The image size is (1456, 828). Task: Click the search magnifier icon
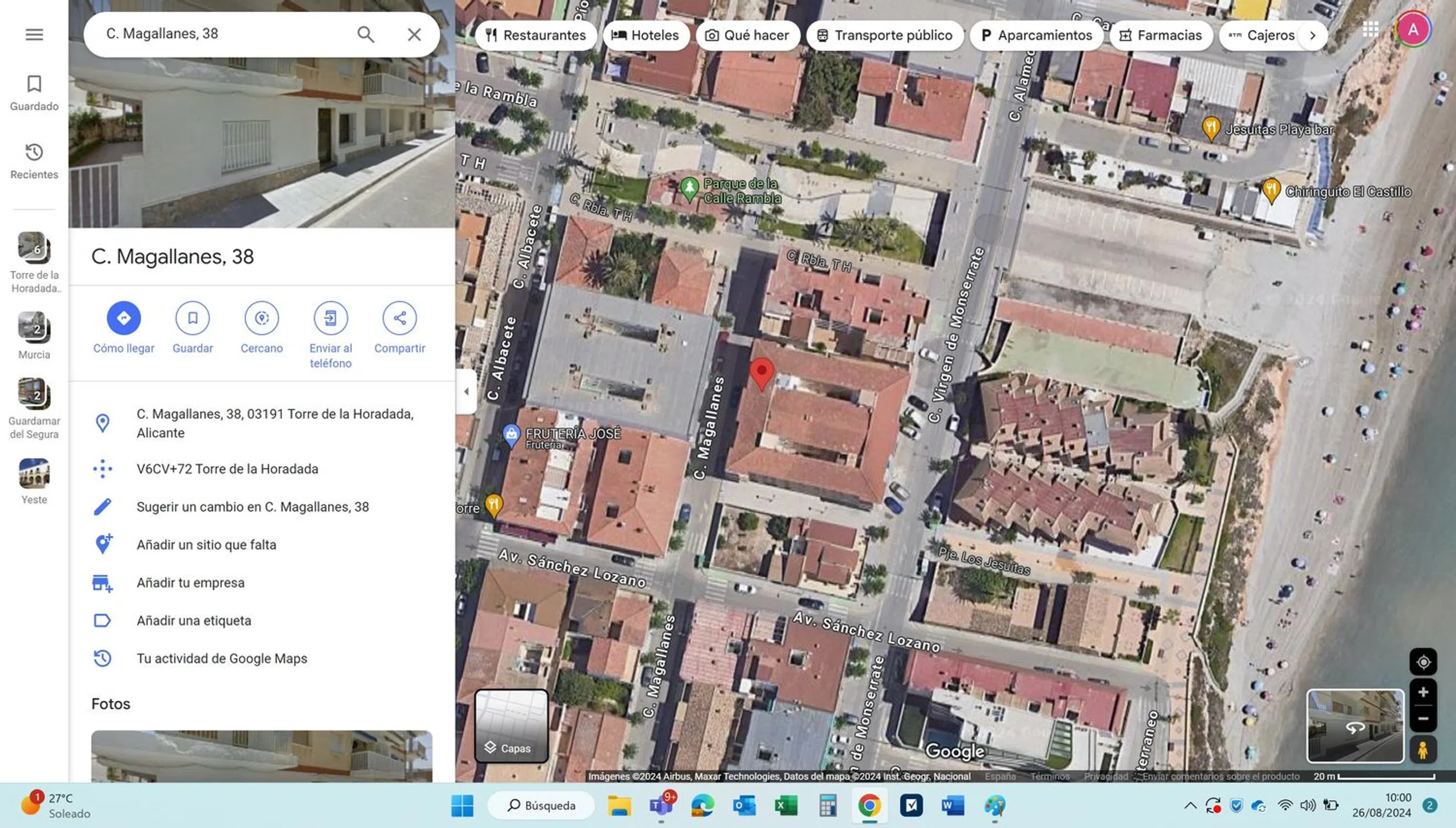coord(365,35)
